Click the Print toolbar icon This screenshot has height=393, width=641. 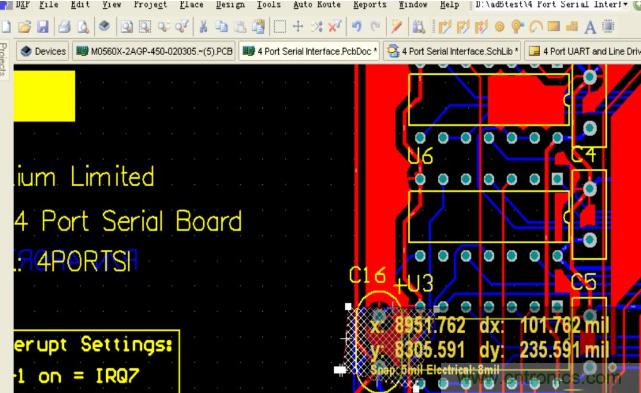[x=64, y=27]
